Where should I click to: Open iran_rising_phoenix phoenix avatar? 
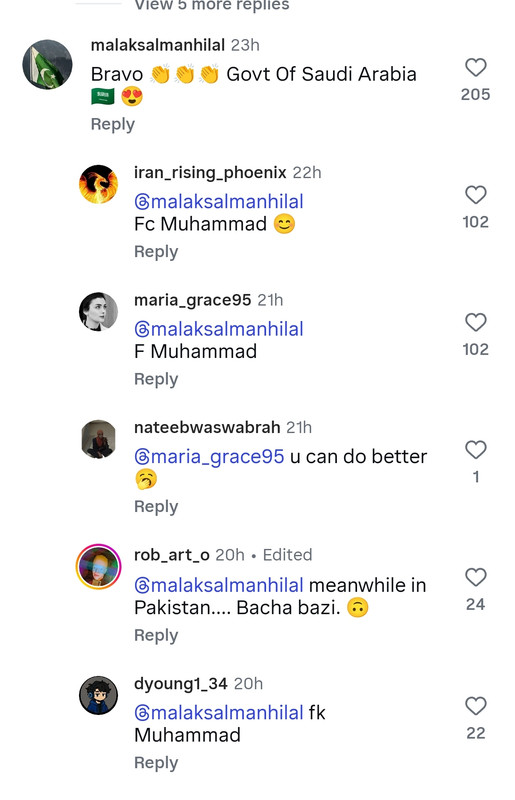click(x=99, y=184)
